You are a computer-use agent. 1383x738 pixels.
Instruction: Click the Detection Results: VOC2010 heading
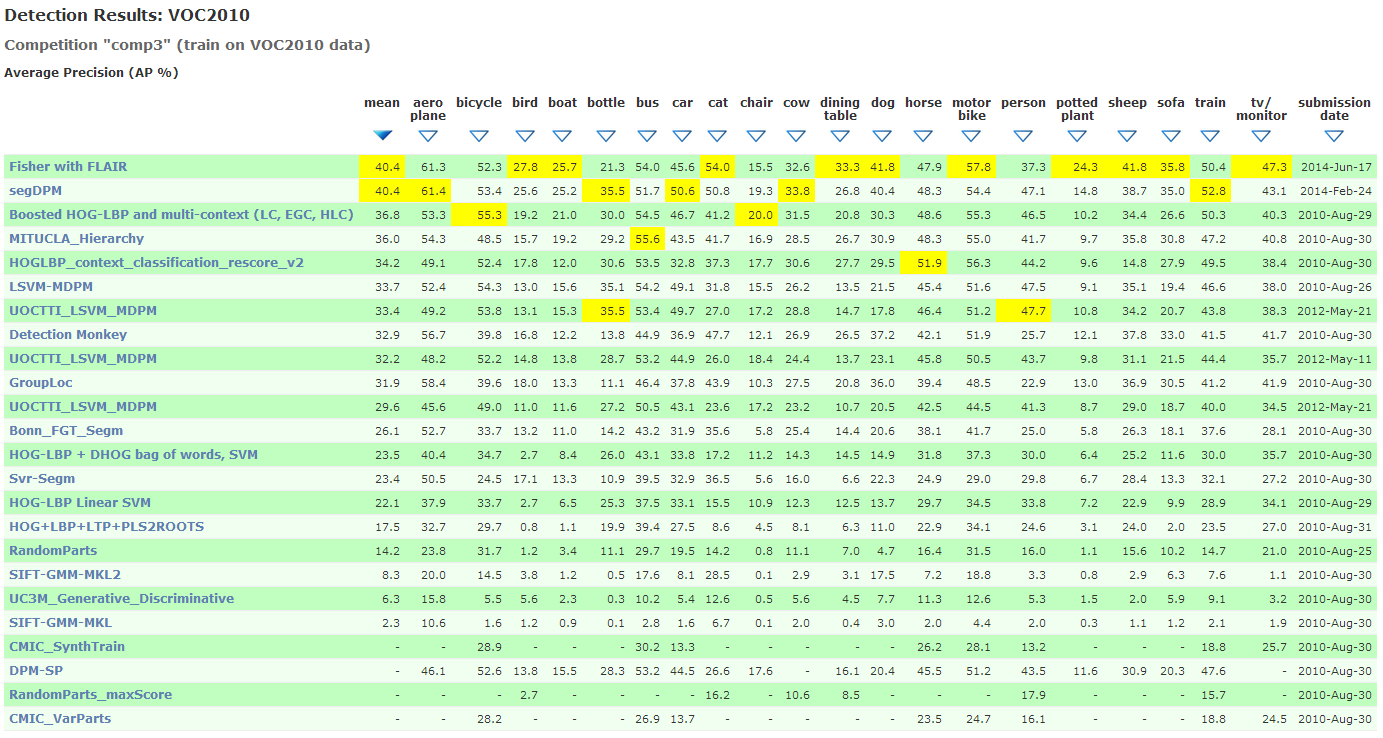[x=127, y=15]
